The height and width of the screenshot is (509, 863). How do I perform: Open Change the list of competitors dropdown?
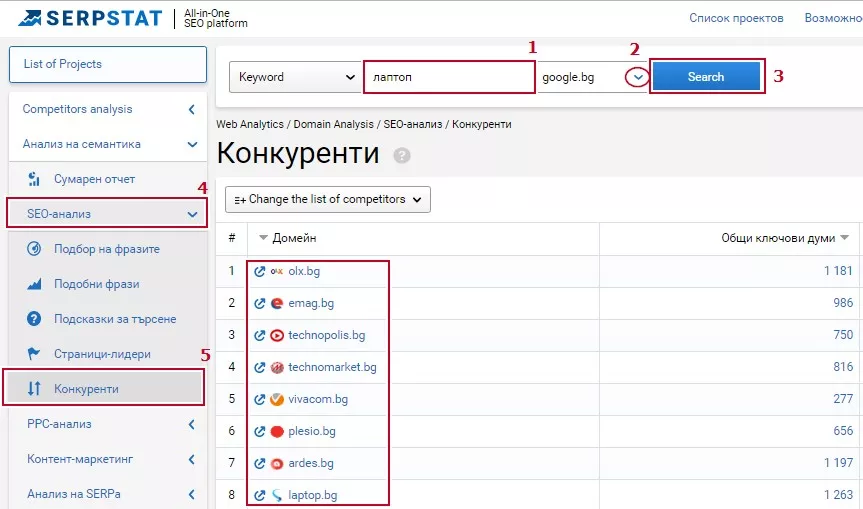pyautogui.click(x=327, y=199)
